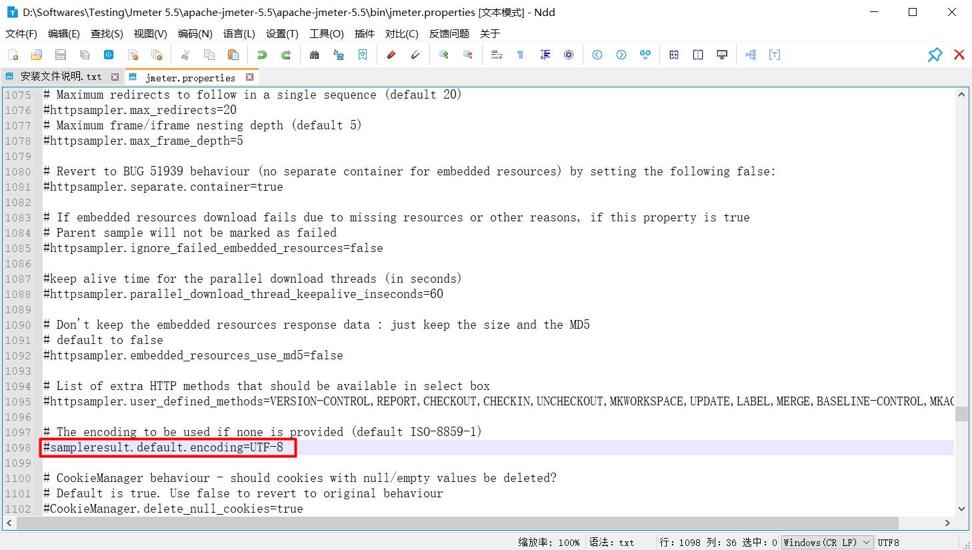This screenshot has height=550, width=972.
Task: Click the UTF8 encoding in status bar
Action: pos(888,543)
